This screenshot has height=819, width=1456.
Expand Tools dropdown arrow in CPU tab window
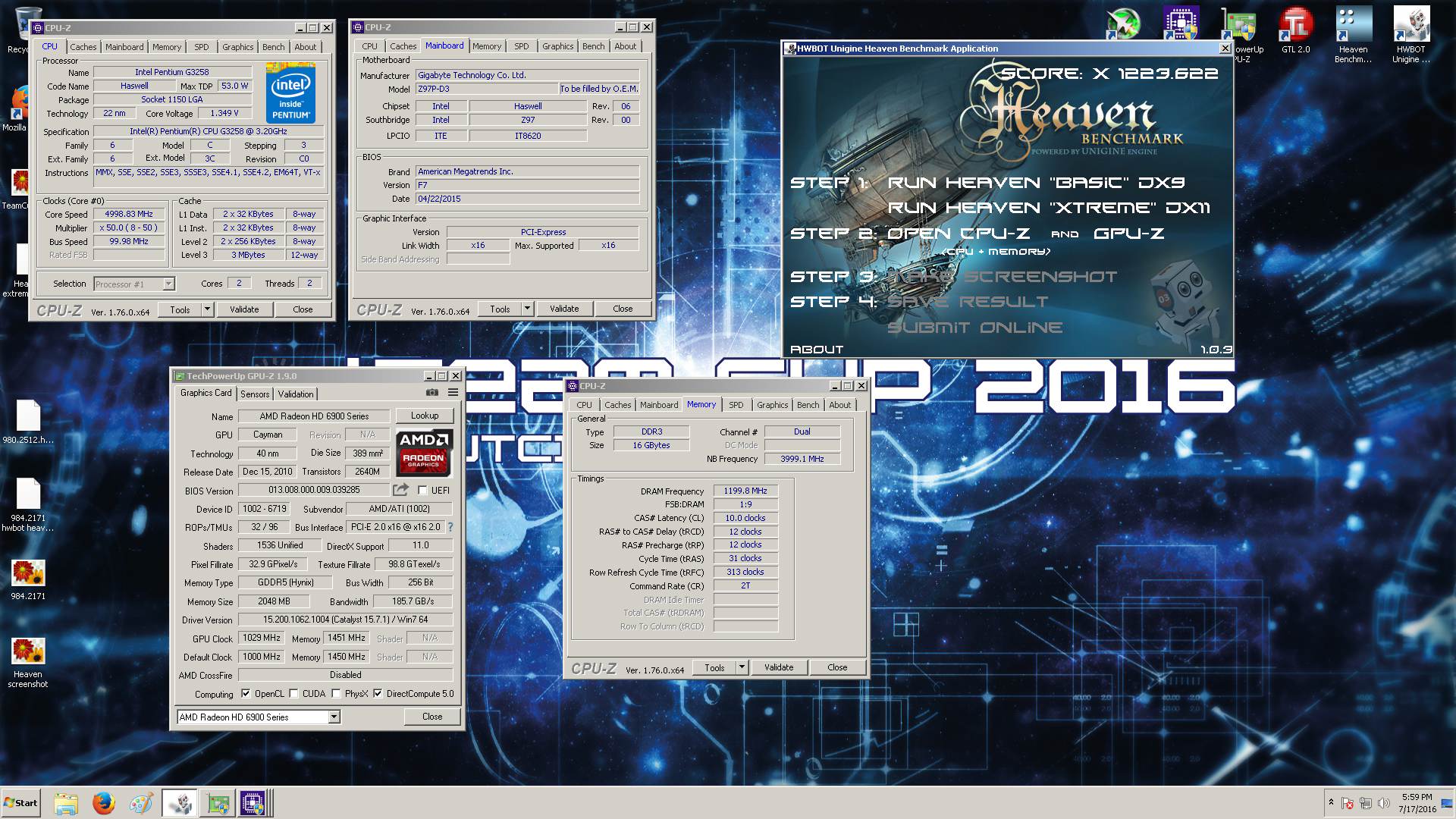click(206, 309)
